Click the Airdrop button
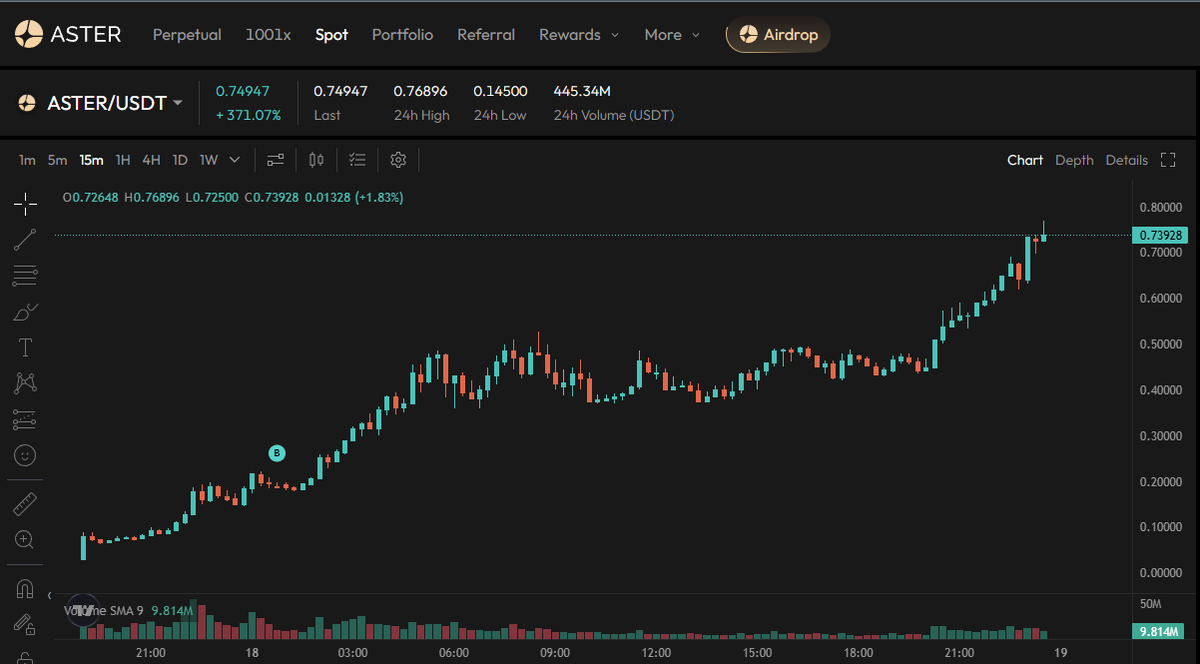1200x664 pixels. coord(777,34)
